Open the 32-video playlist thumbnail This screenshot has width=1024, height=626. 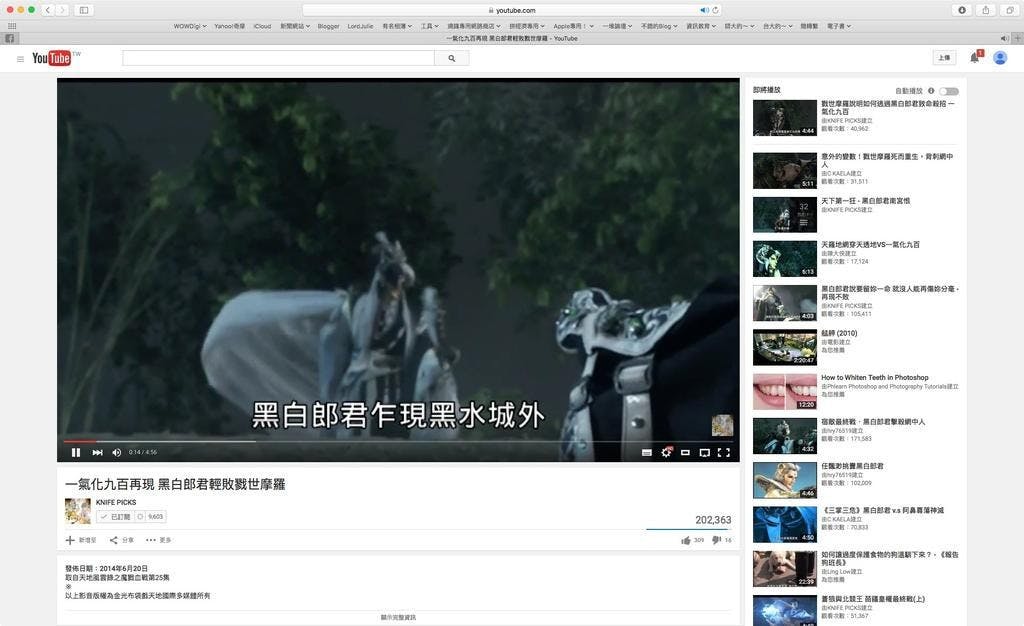point(784,215)
